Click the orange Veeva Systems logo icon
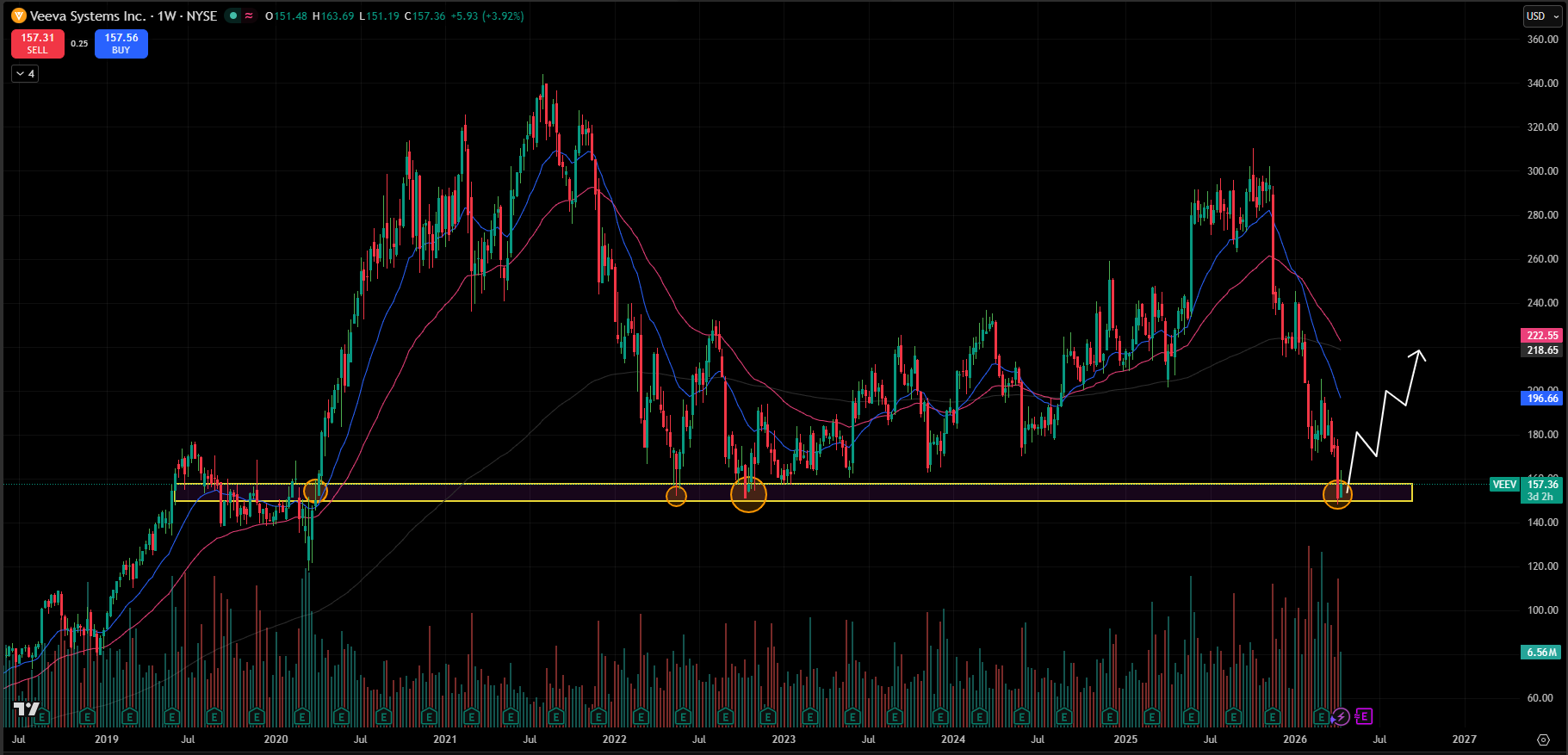Image resolution: width=1568 pixels, height=755 pixels. tap(19, 15)
